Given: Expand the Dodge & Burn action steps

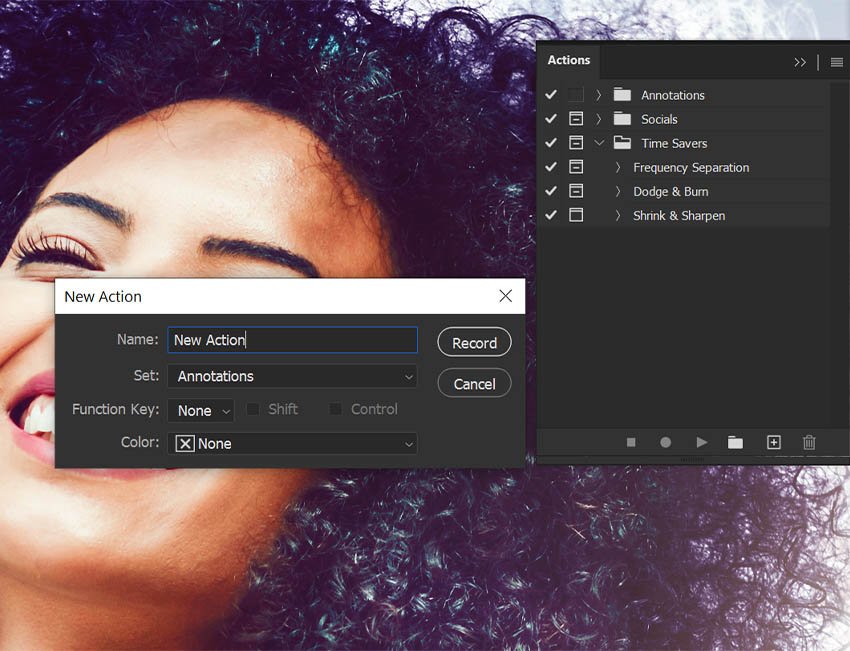Looking at the screenshot, I should 617,191.
